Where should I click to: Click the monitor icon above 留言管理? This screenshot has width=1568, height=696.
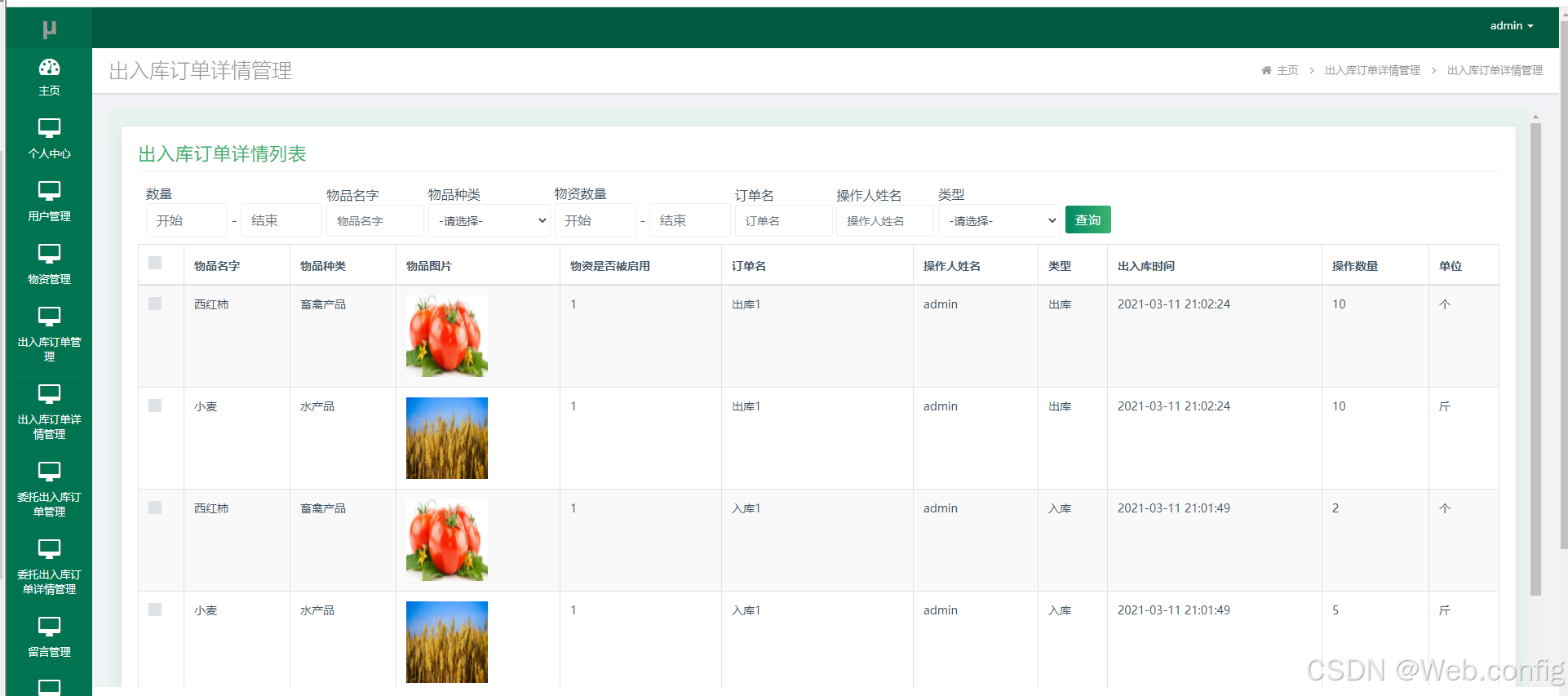click(x=49, y=627)
